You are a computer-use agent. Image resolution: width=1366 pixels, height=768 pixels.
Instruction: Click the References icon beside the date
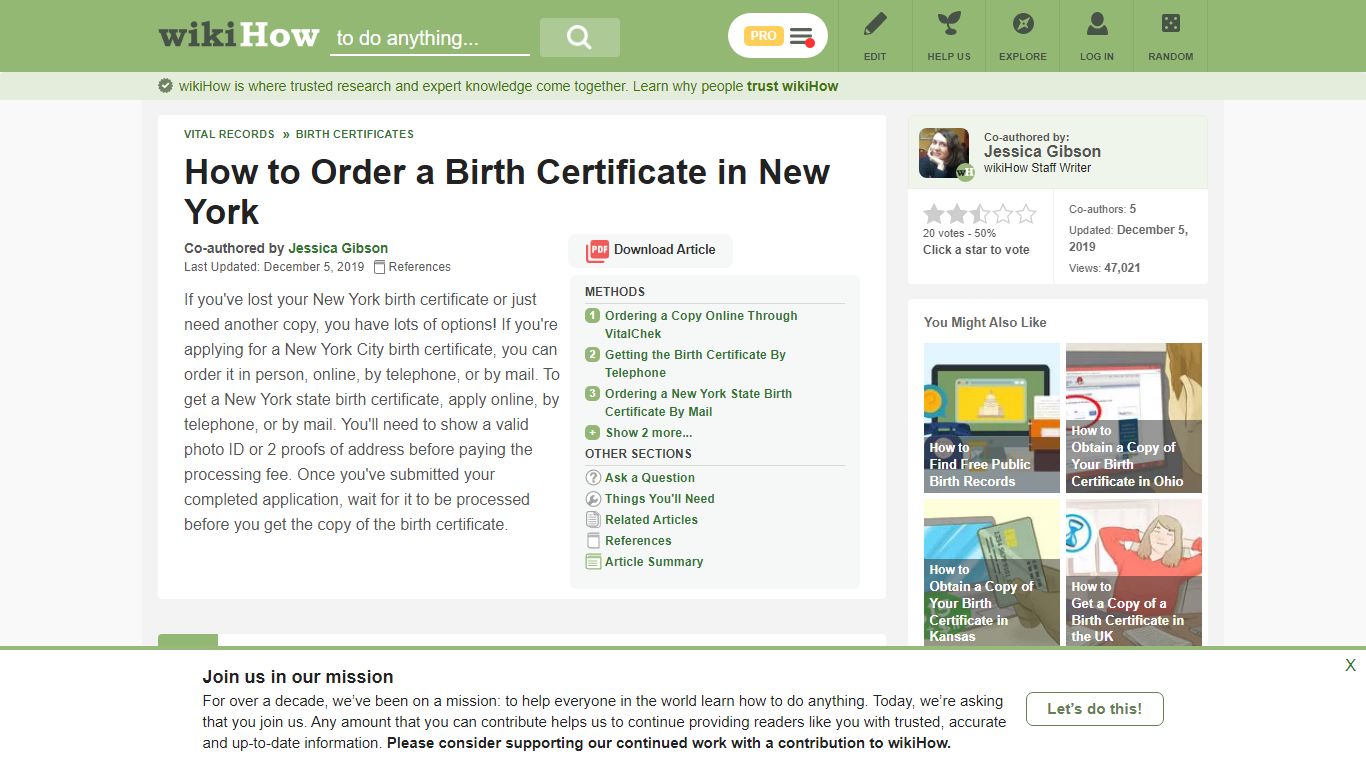coord(379,267)
